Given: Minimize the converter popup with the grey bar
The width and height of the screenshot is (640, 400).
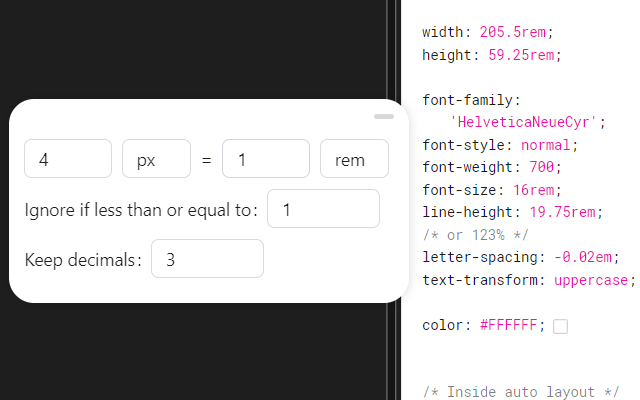Looking at the screenshot, I should [384, 117].
